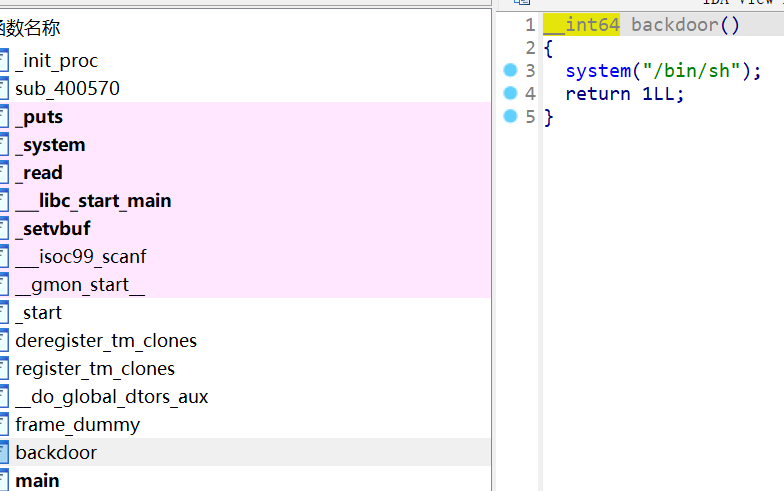
Task: Click the function icon beside sub_400570
Action: pyautogui.click(x=4, y=88)
